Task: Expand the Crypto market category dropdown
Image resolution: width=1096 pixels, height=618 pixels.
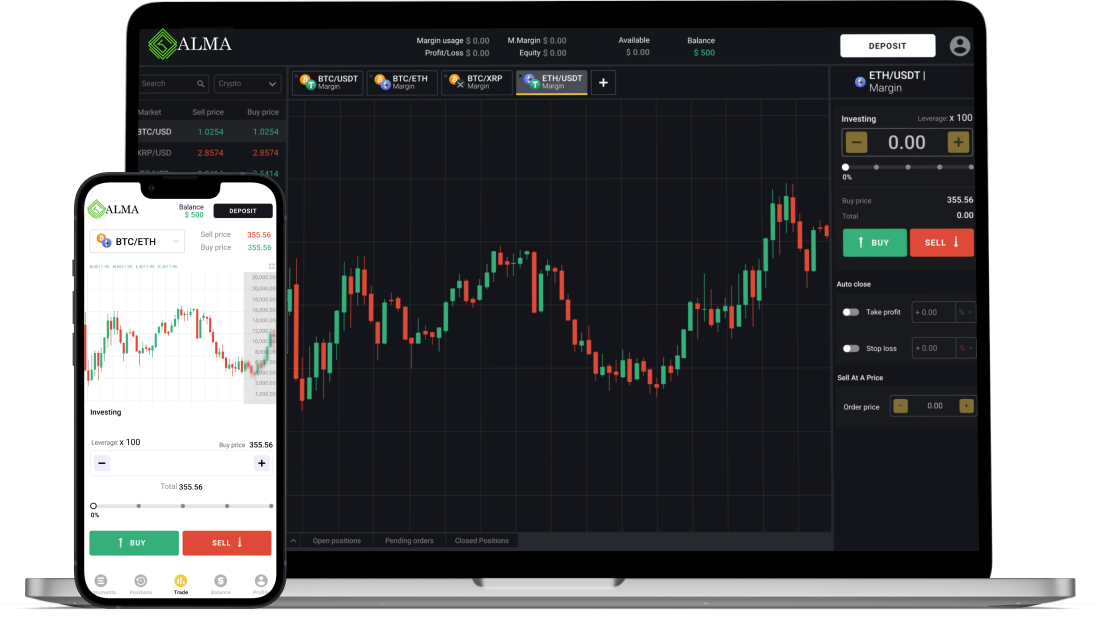Action: click(x=248, y=84)
